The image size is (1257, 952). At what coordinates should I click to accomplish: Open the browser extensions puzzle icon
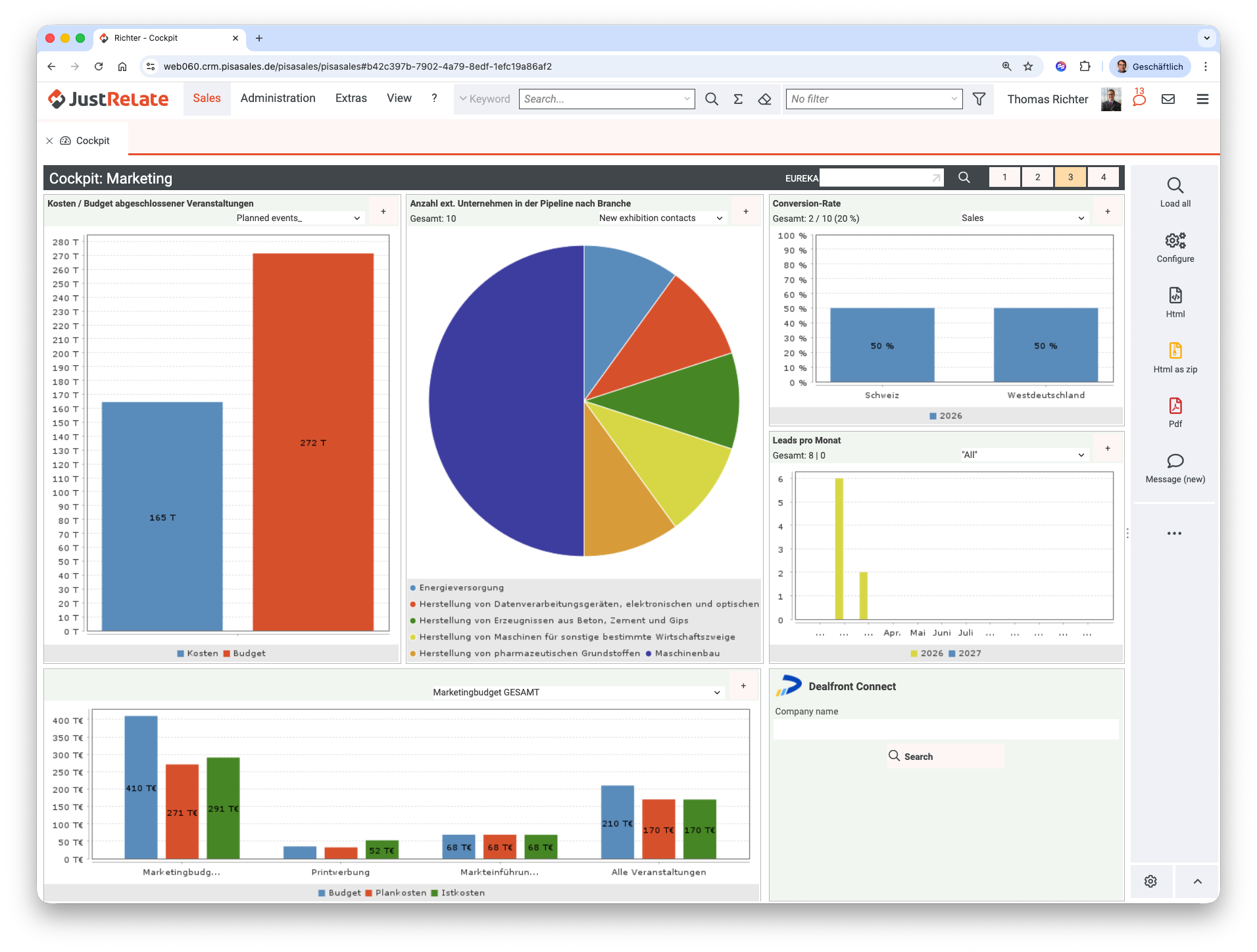pos(1085,66)
